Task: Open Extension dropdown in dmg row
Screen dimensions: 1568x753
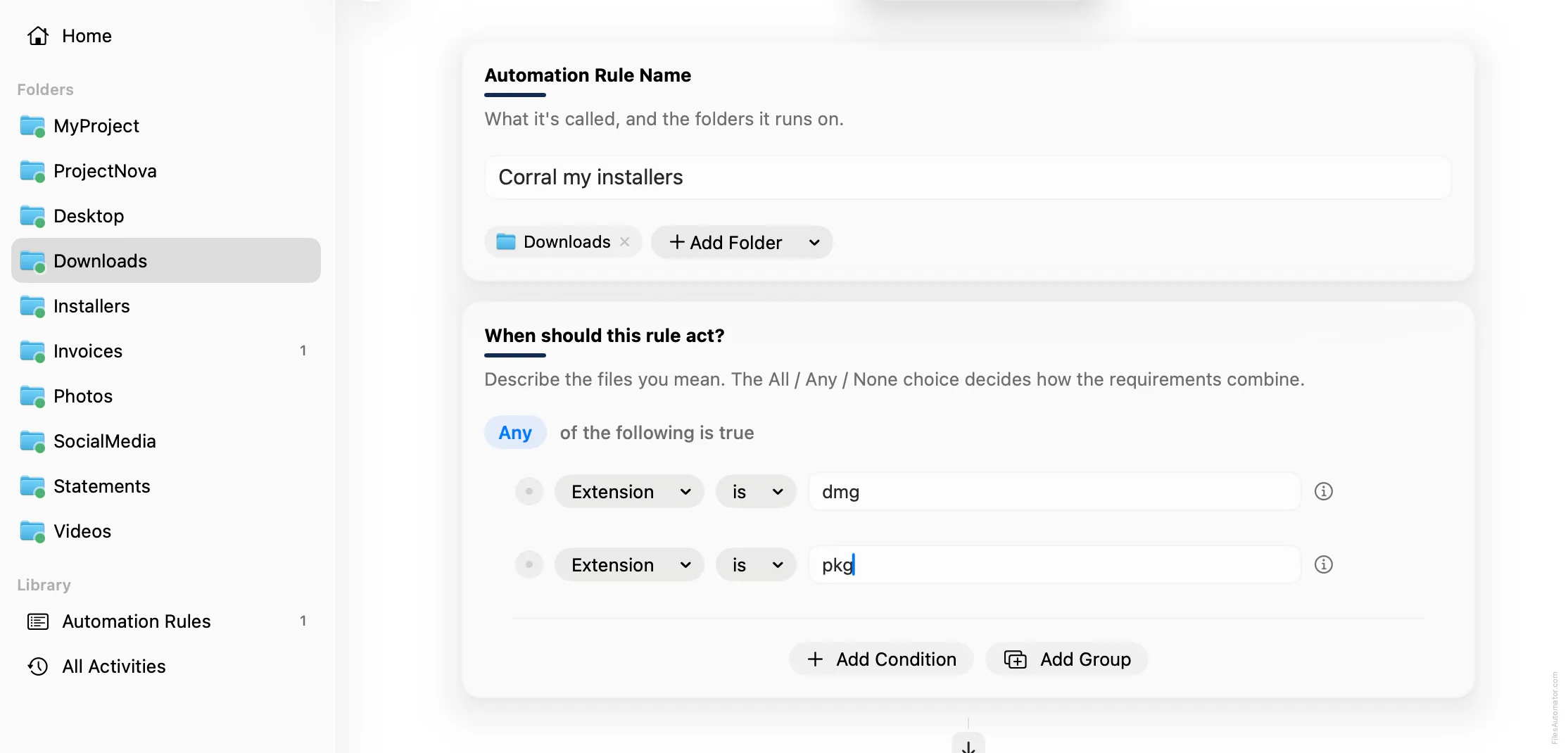Action: tap(629, 492)
